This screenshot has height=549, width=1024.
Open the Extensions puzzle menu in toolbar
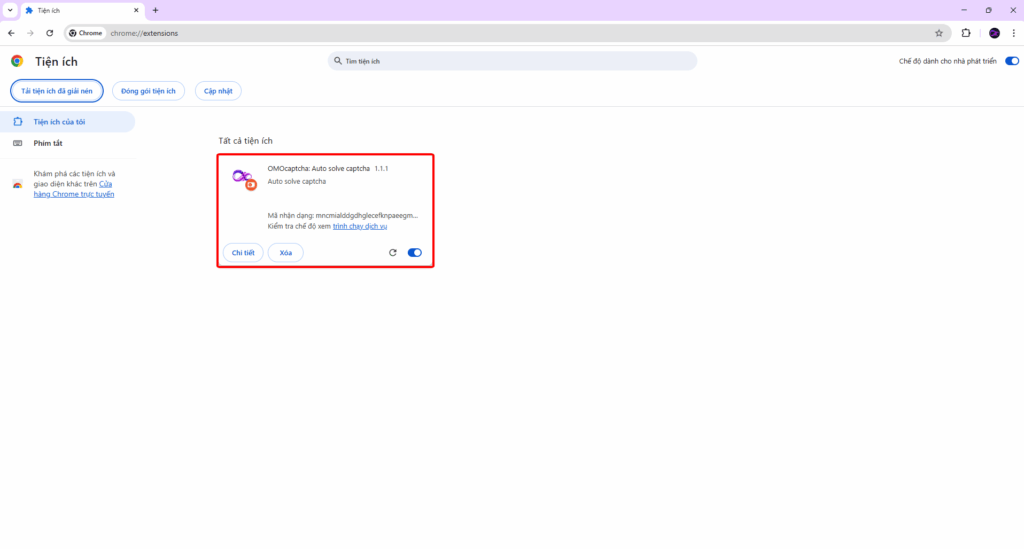click(966, 33)
